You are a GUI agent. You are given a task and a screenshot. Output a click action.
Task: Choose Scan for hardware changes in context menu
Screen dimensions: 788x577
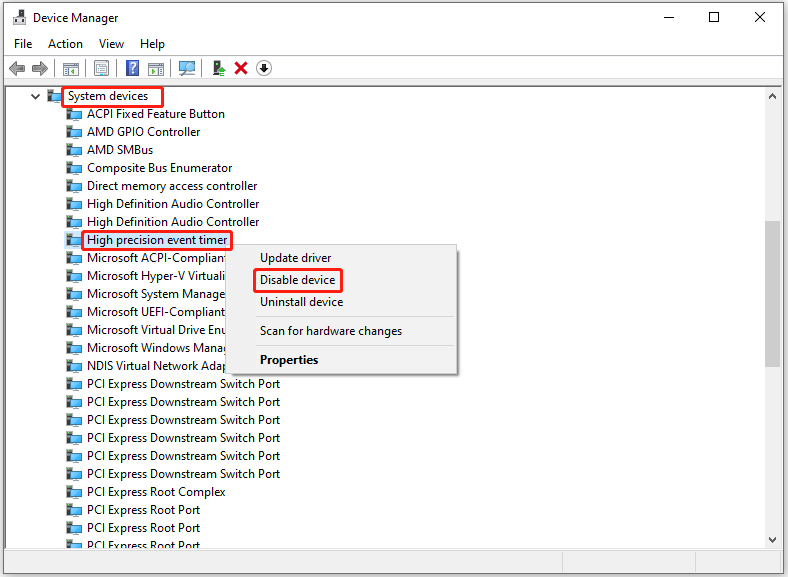tap(331, 331)
